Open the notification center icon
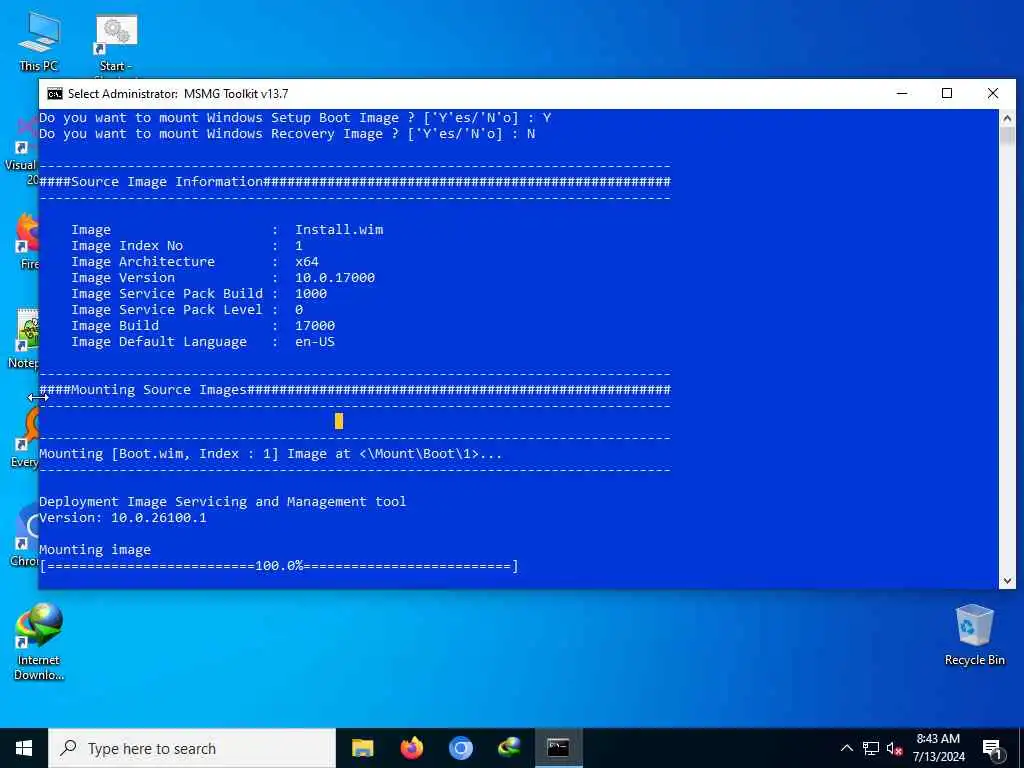Screen dimensions: 1024x768 click(x=992, y=749)
